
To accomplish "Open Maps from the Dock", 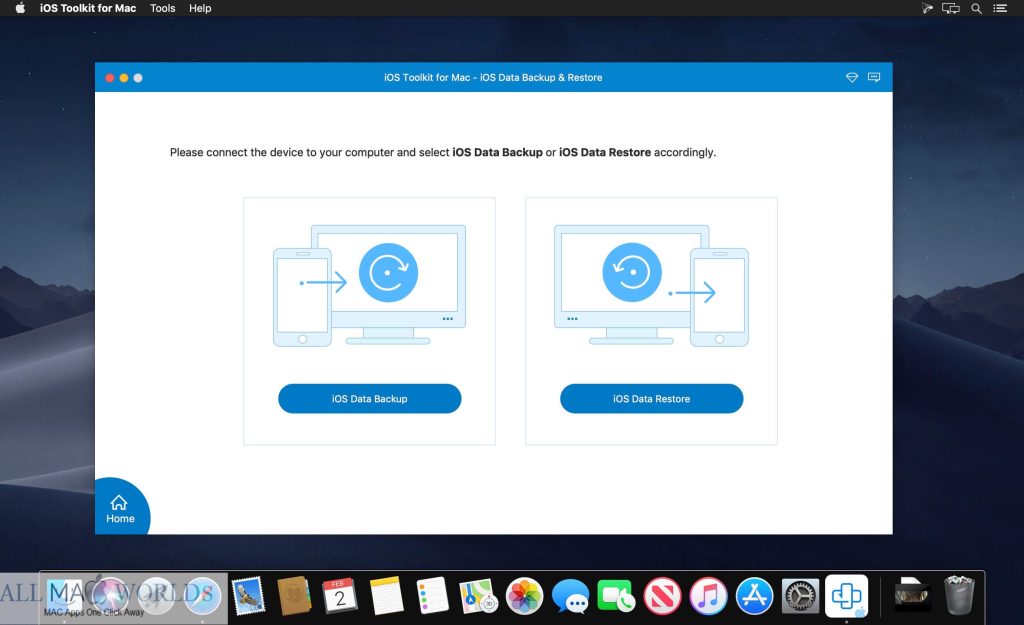I will point(478,596).
